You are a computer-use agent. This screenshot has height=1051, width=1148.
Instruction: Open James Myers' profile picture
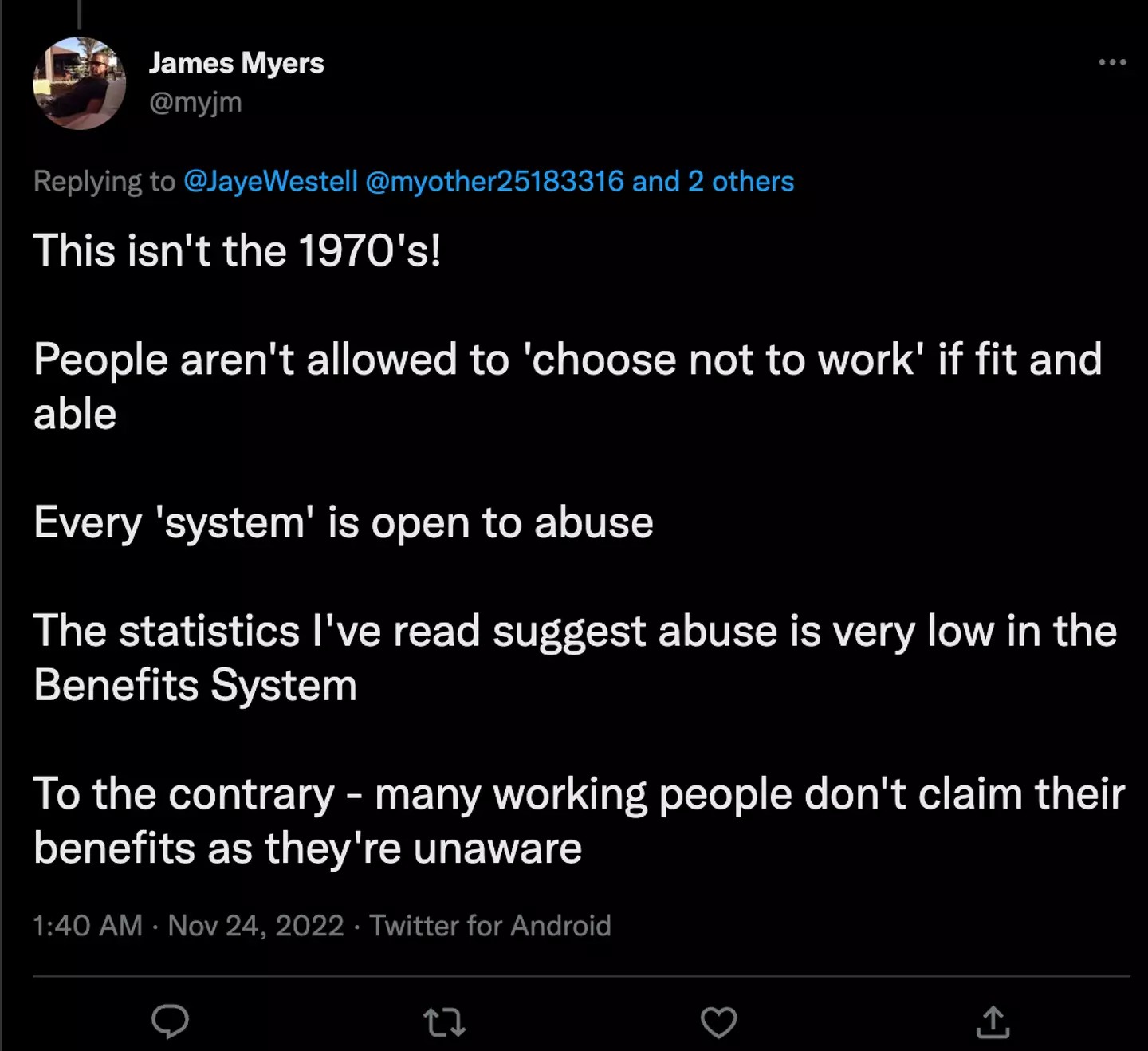[79, 83]
